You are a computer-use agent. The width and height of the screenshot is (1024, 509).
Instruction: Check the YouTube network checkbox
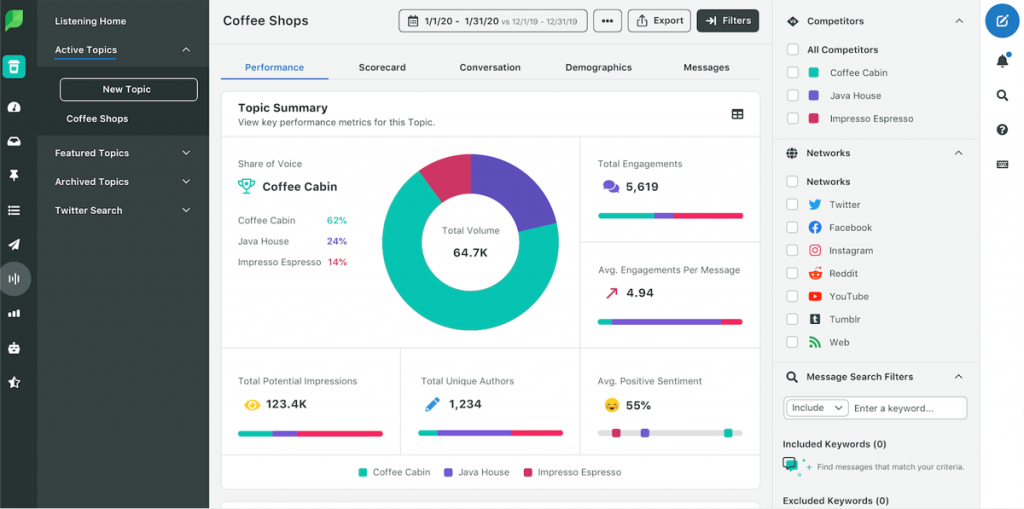[x=792, y=296]
